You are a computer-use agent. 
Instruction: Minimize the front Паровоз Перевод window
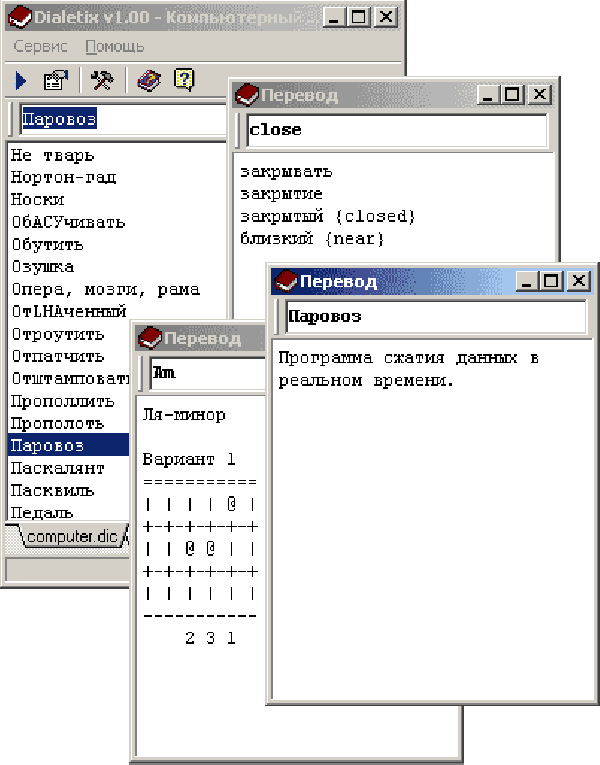click(528, 281)
